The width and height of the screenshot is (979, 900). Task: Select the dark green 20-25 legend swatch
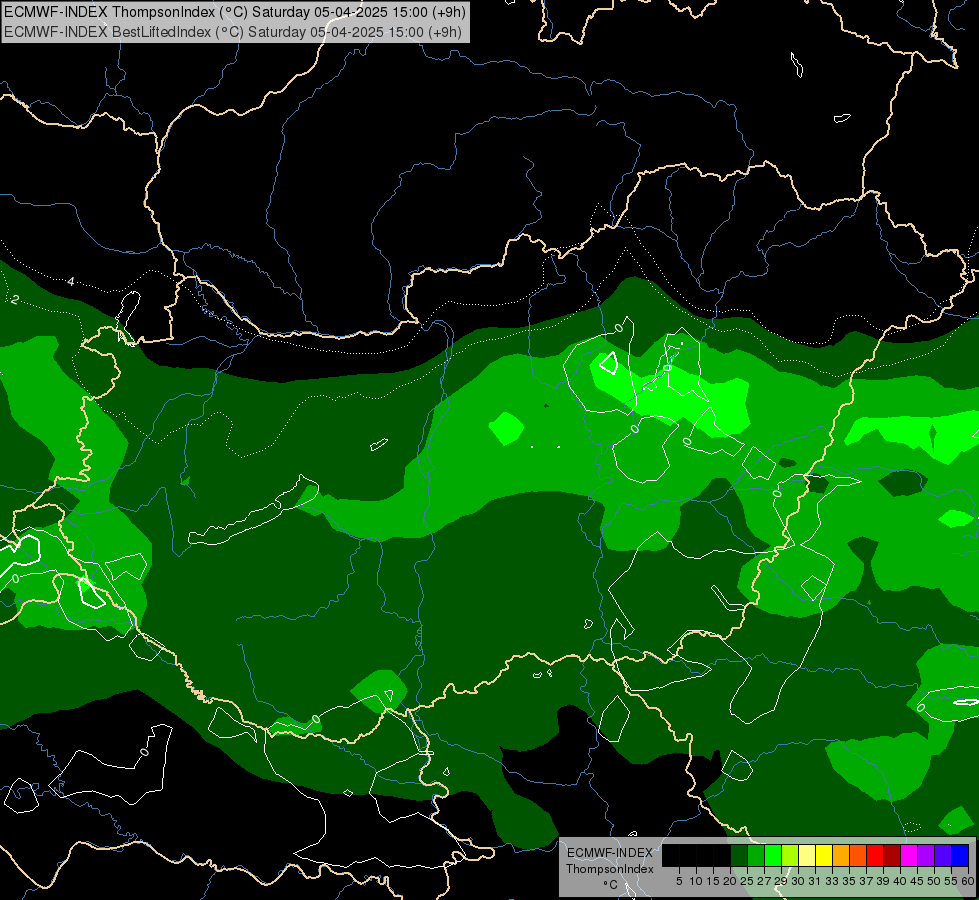pyautogui.click(x=739, y=855)
